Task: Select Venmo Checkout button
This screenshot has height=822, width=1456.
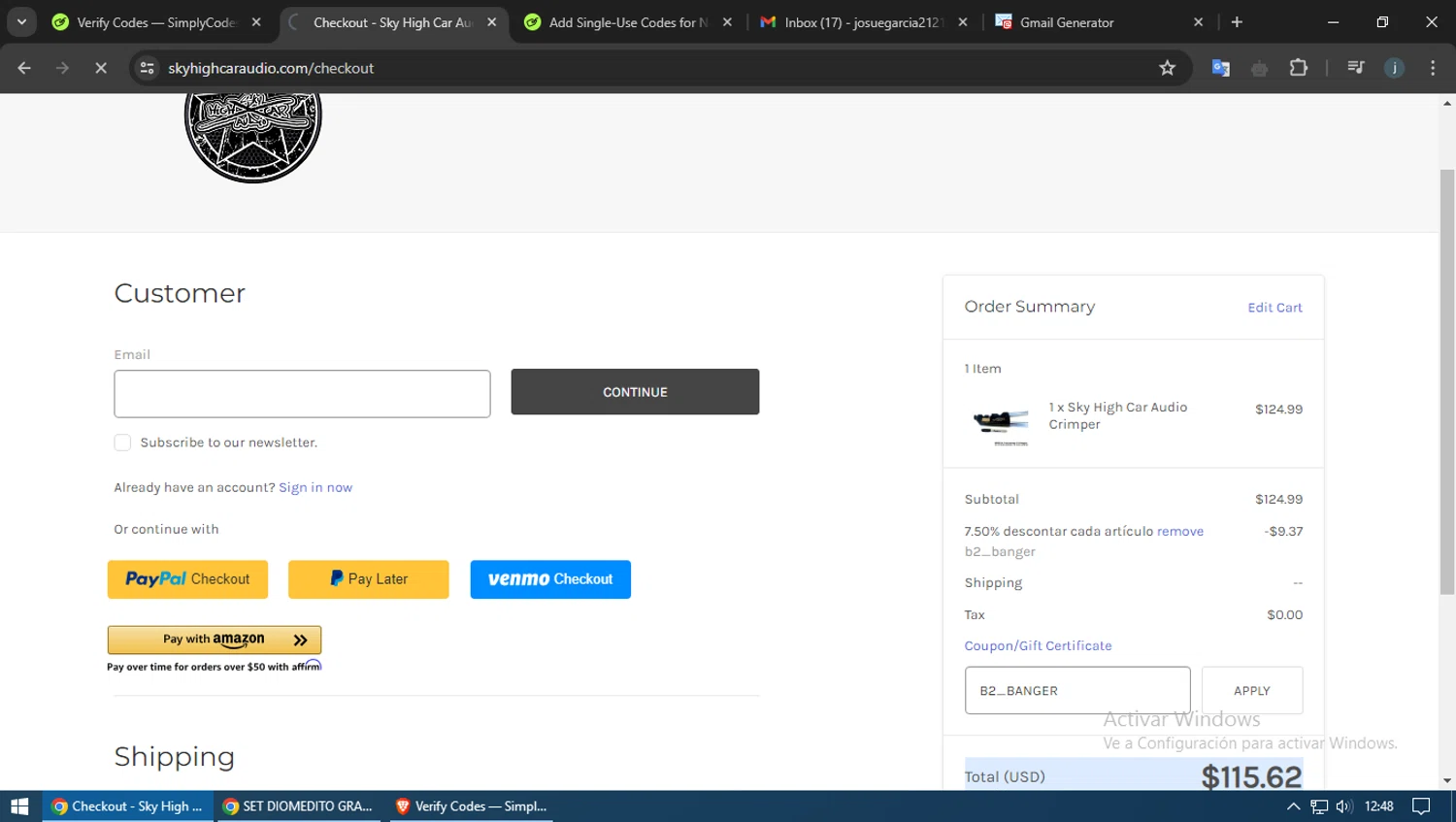Action: click(x=550, y=579)
